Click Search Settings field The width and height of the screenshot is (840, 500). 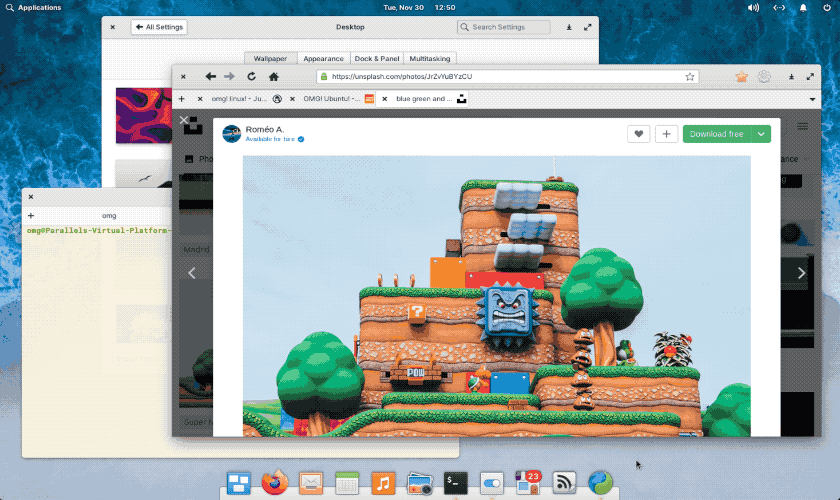click(x=504, y=27)
